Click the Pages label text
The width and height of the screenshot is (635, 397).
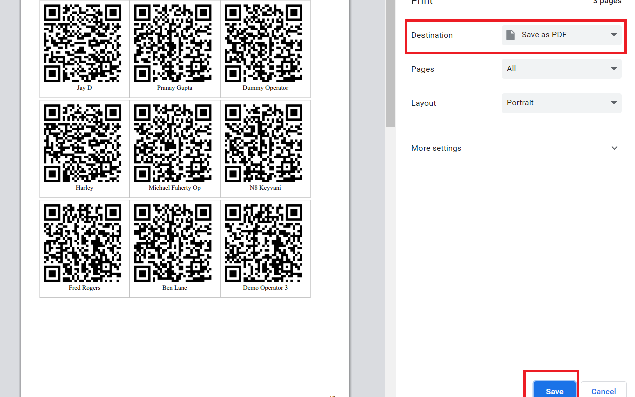[423, 69]
